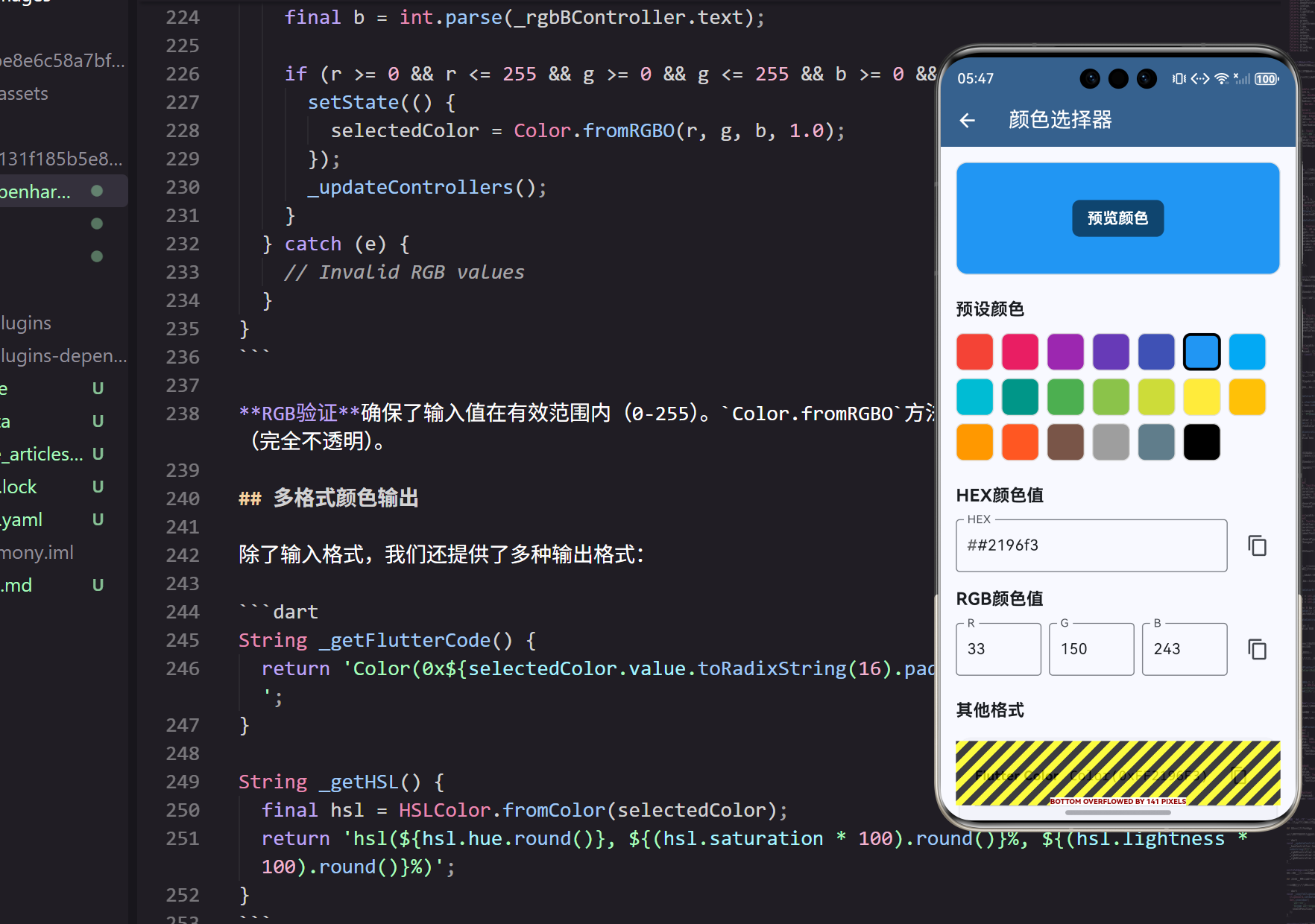Tap the vibrate mode icon in the status bar

coord(1179,78)
